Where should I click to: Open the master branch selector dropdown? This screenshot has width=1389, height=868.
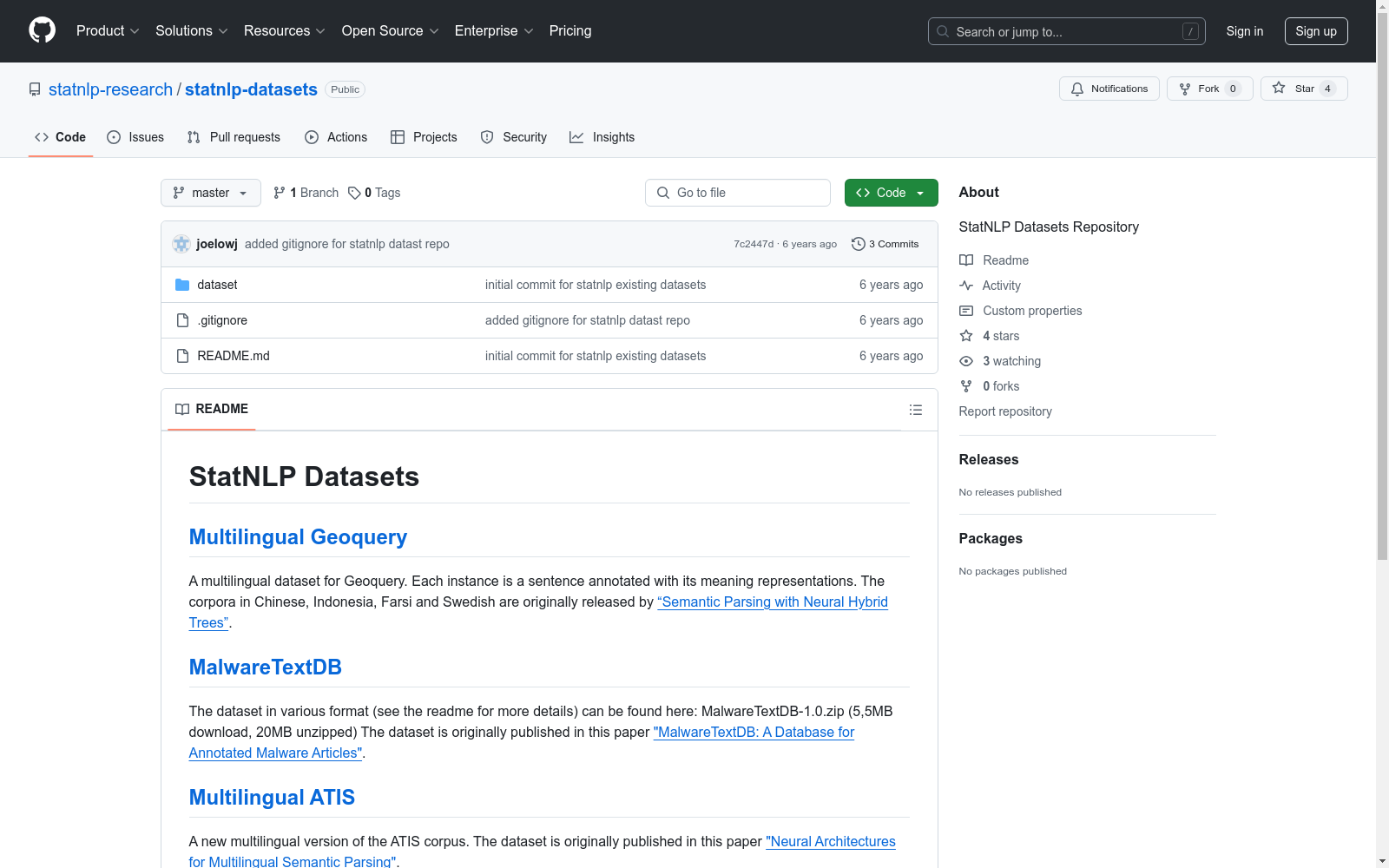pos(211,193)
